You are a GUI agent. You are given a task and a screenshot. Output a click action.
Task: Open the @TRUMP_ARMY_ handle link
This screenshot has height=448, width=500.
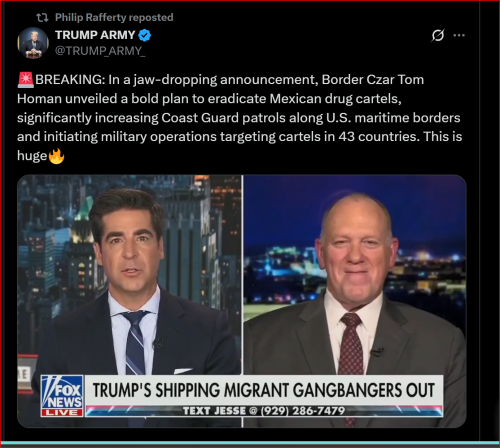coord(100,51)
